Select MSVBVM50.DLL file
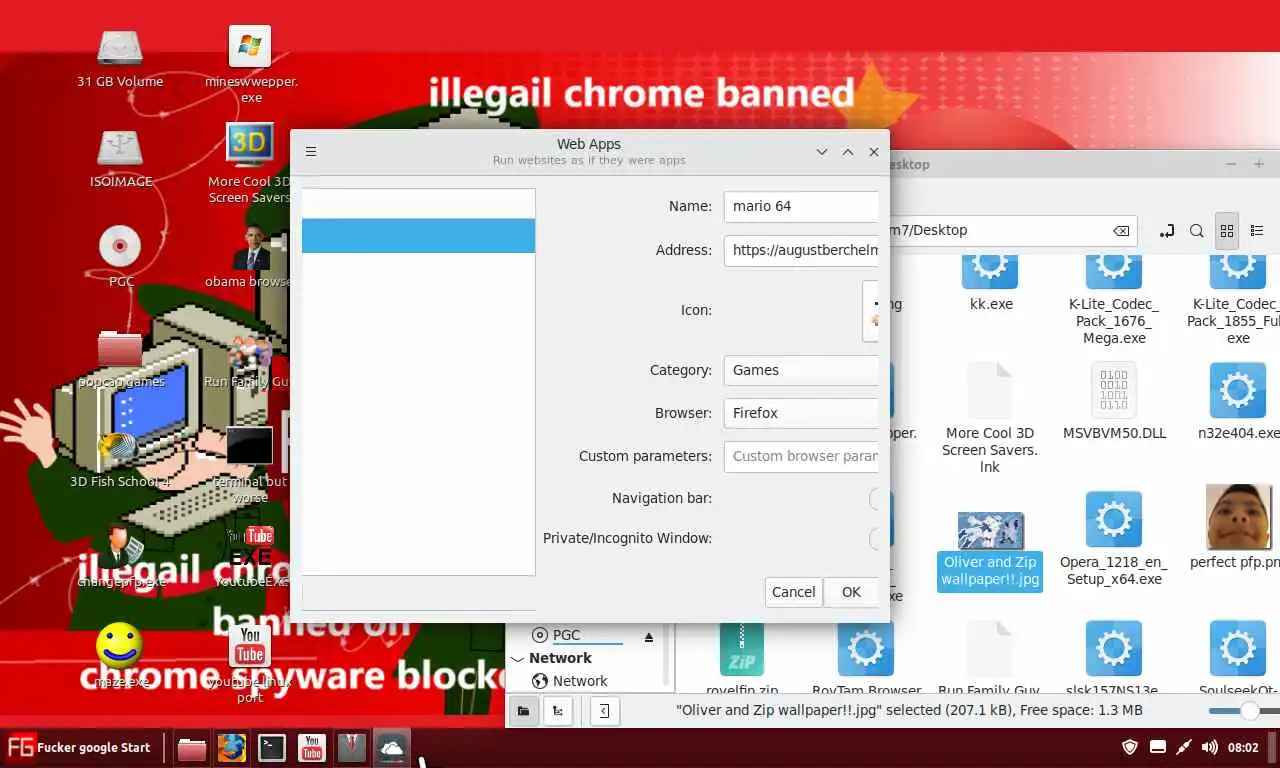 (1113, 401)
